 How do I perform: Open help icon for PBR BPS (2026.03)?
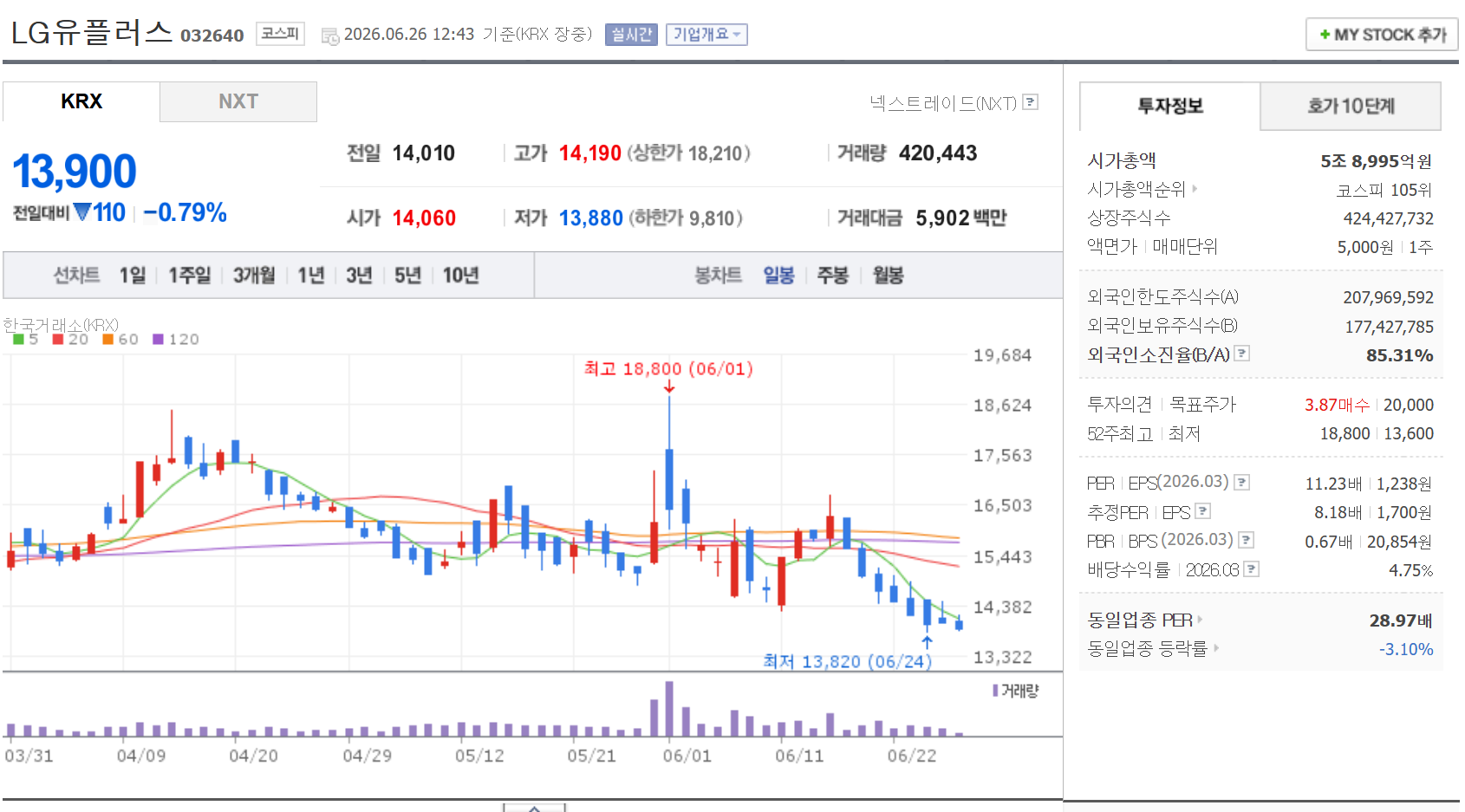point(1247,540)
